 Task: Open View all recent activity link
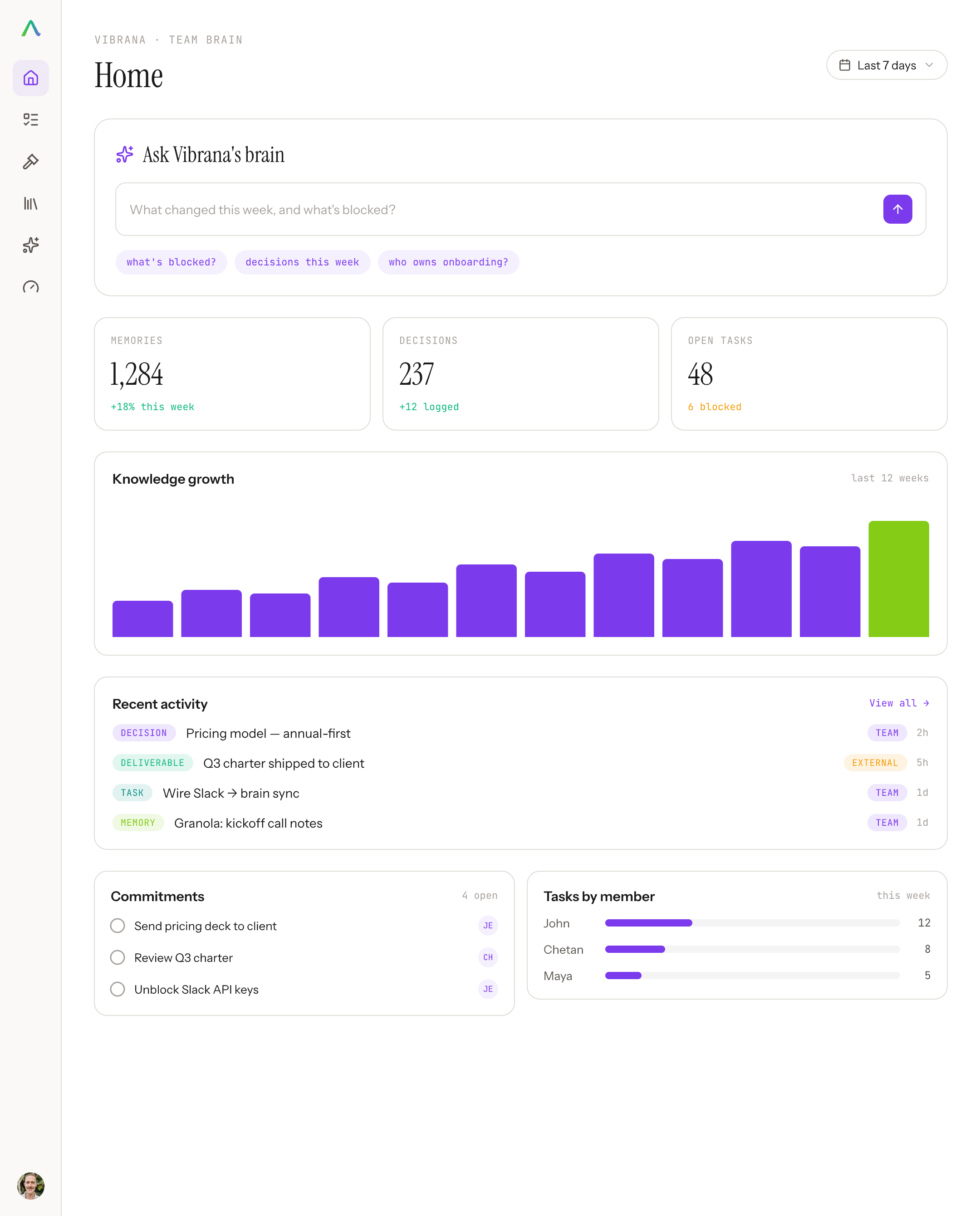coord(899,703)
